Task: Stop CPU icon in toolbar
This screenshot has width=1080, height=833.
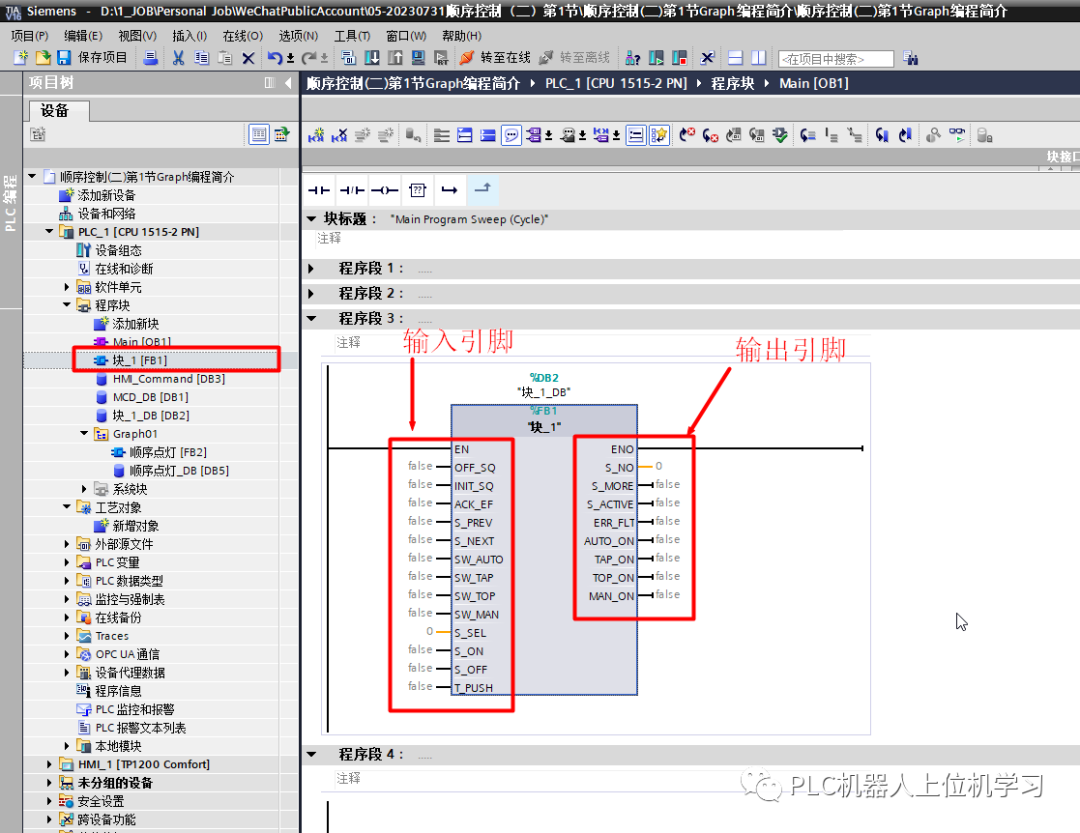Action: tap(679, 58)
